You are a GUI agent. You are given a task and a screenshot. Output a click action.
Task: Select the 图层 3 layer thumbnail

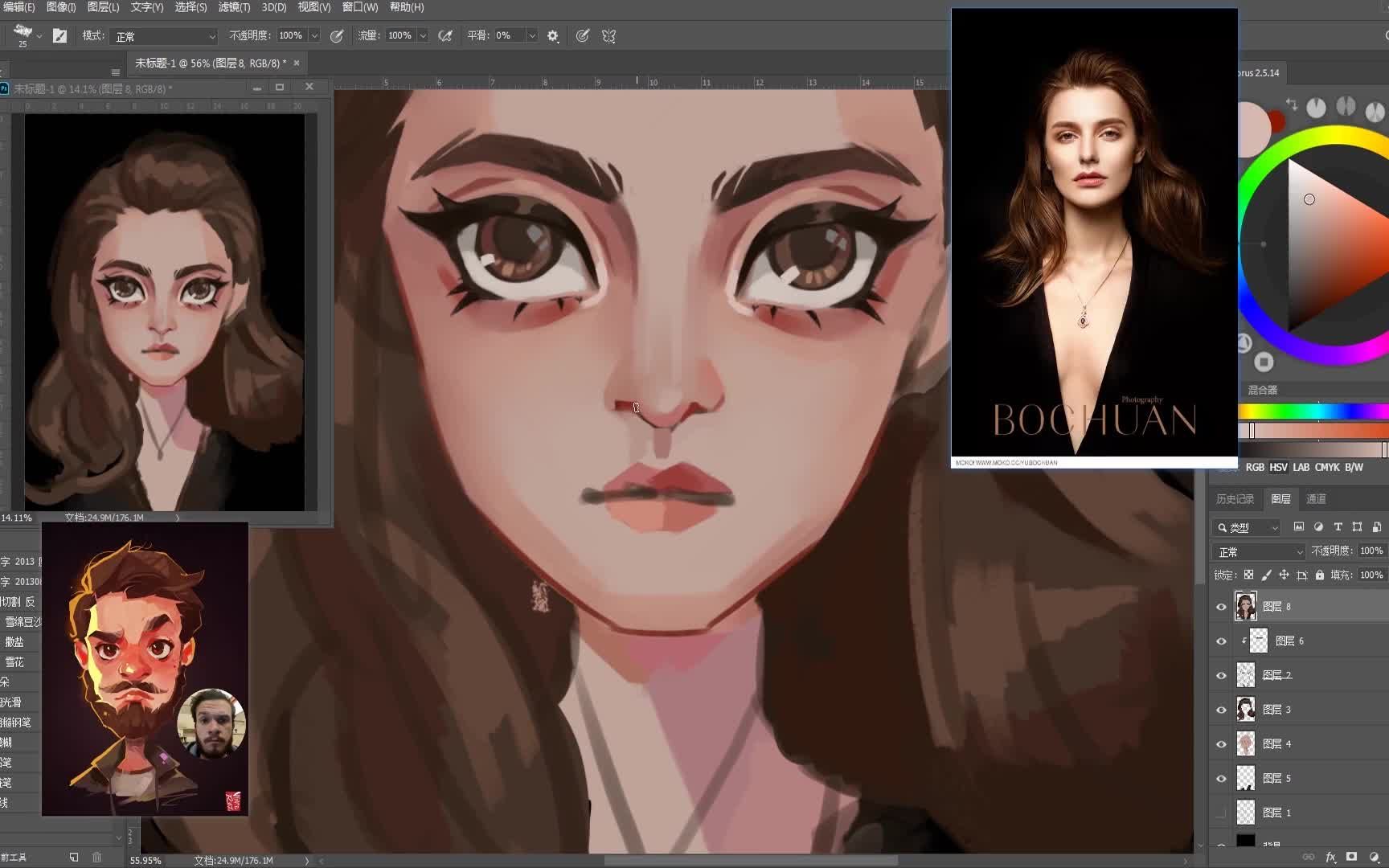coord(1246,710)
